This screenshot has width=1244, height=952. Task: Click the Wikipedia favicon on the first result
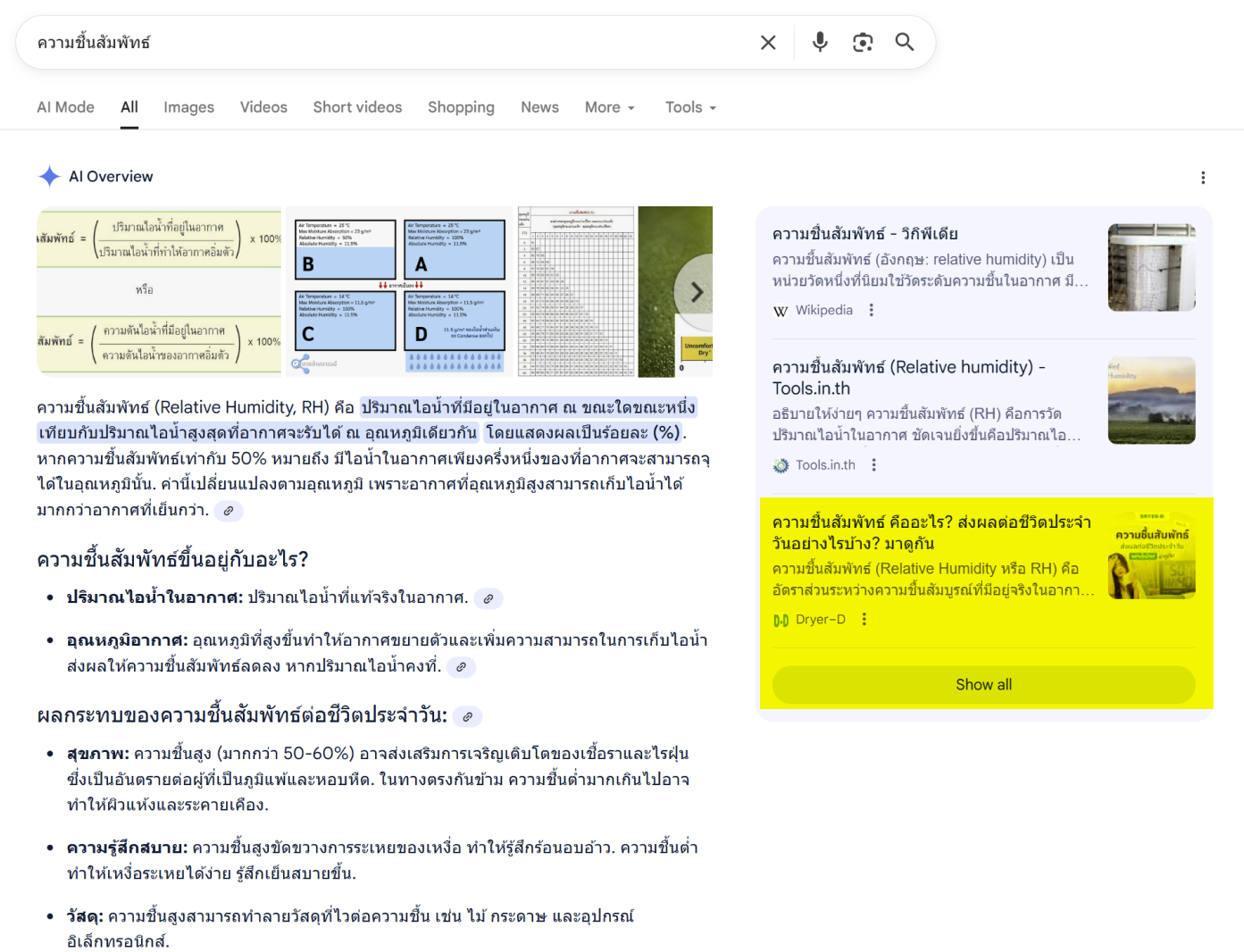tap(781, 311)
